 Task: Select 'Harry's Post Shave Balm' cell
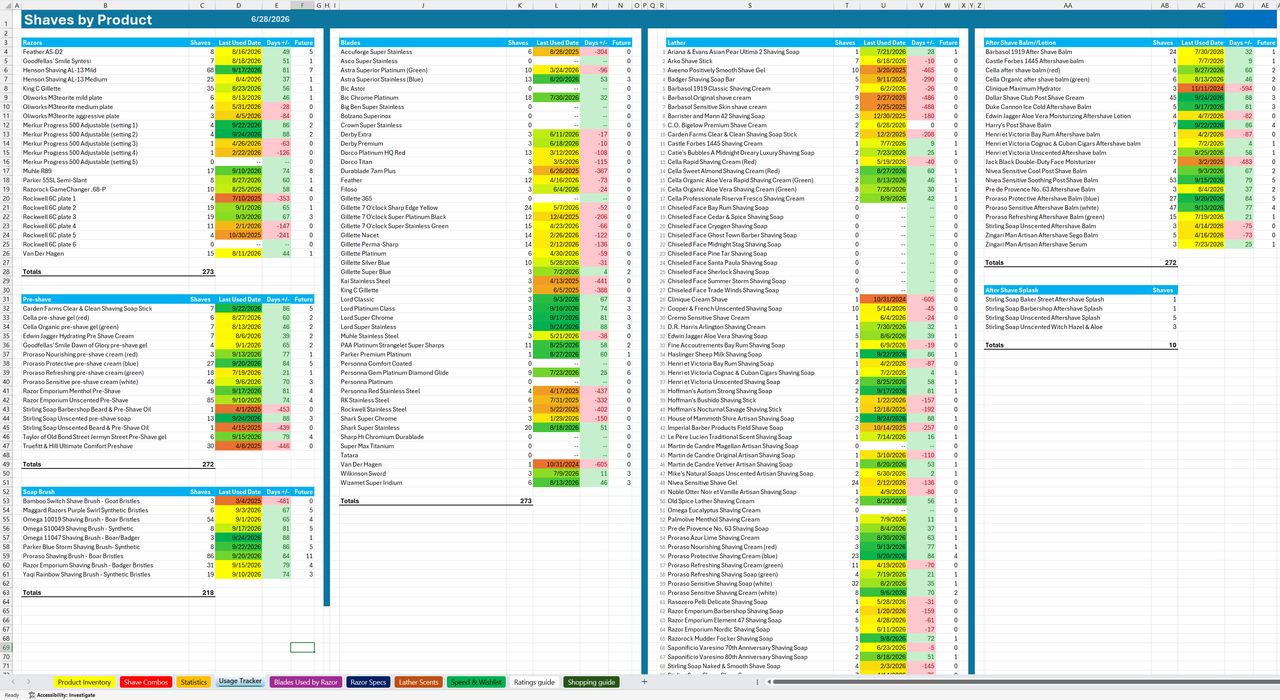click(x=1067, y=125)
